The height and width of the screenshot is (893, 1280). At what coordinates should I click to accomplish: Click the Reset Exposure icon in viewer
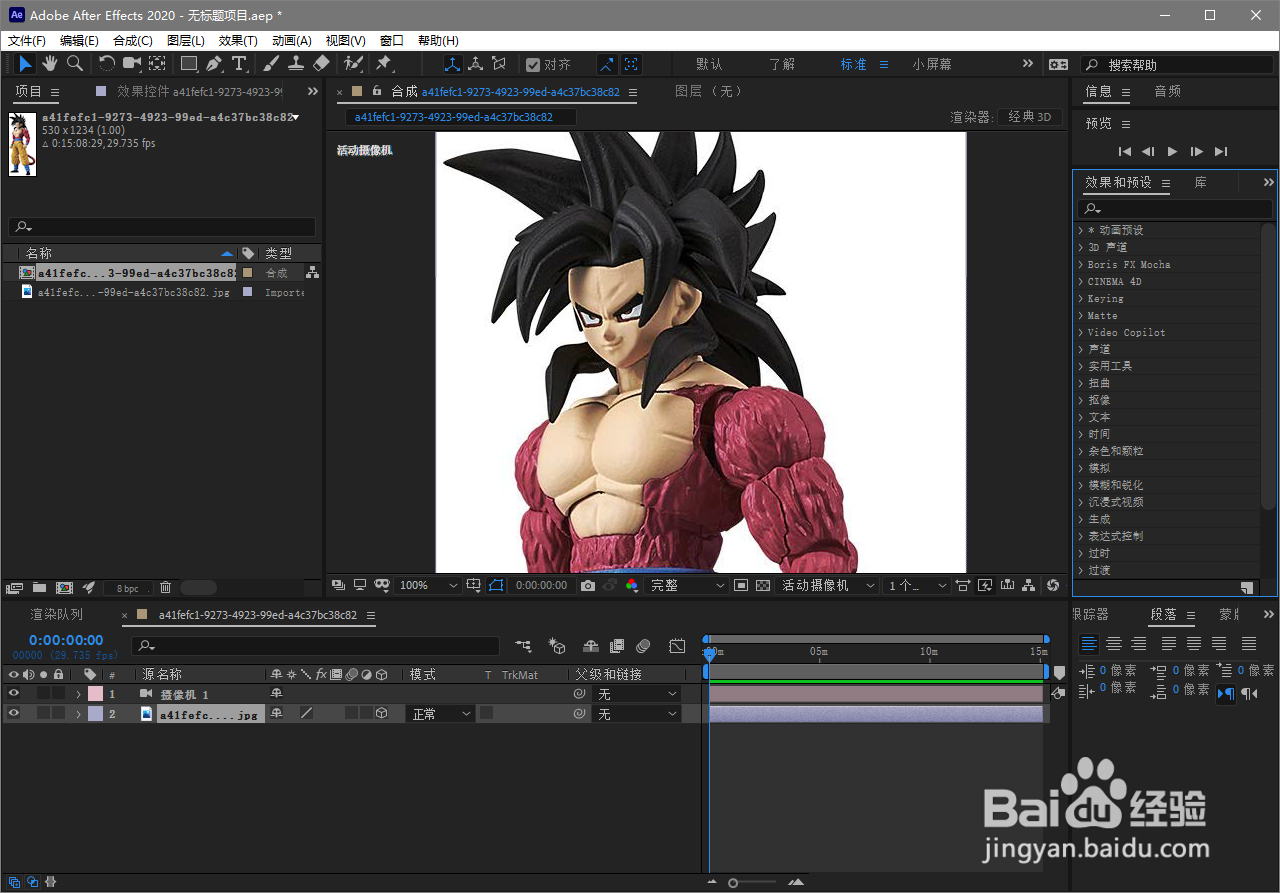(x=1052, y=585)
